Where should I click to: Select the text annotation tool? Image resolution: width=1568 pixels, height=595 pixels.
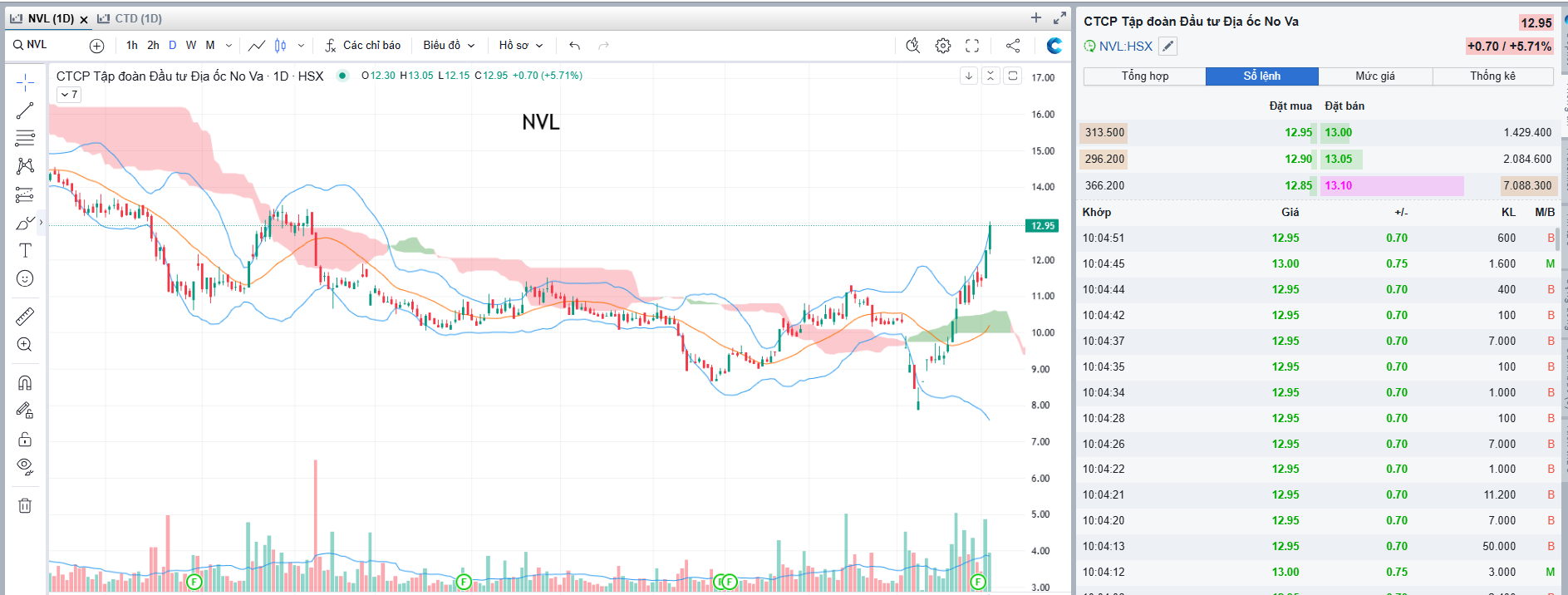click(25, 250)
